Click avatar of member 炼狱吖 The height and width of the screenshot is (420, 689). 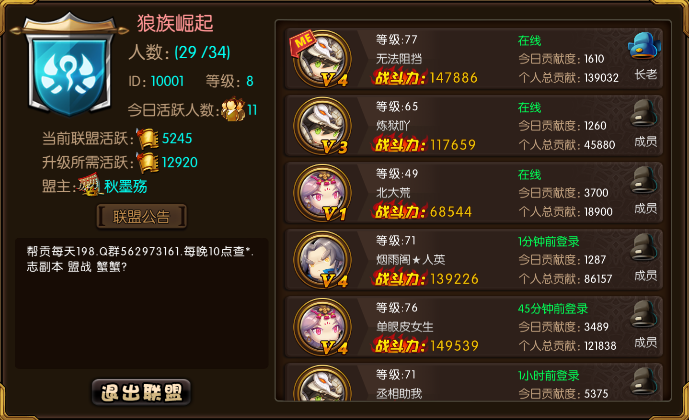click(x=322, y=126)
